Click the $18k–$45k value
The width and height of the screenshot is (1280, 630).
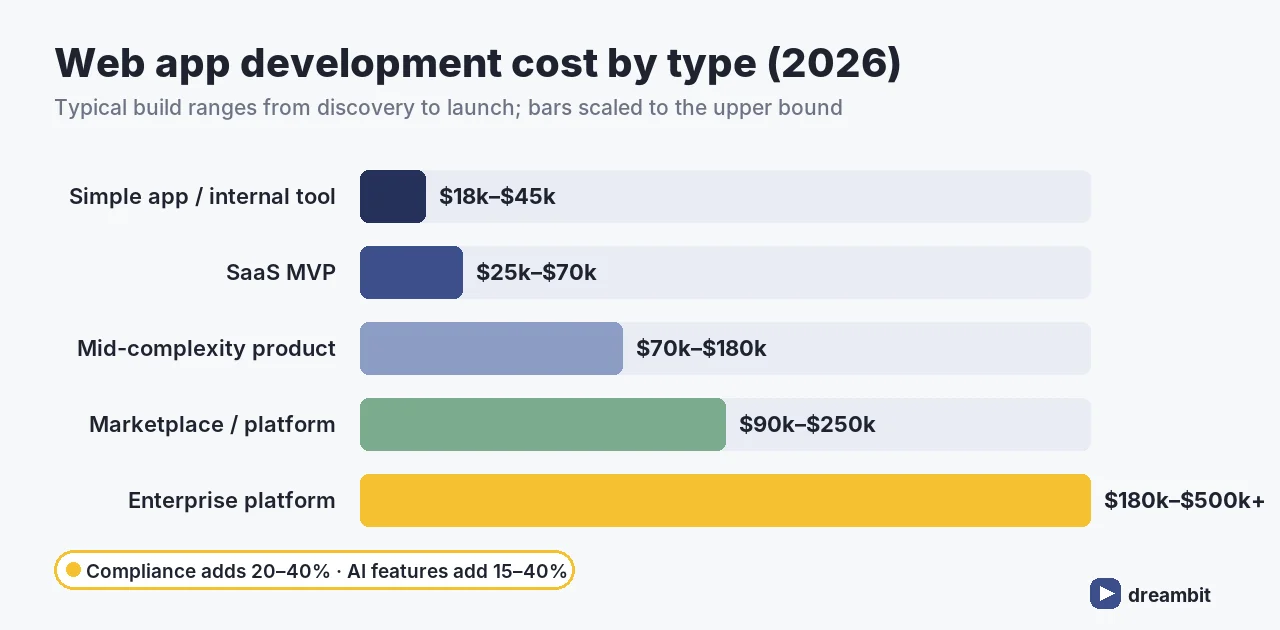click(x=497, y=197)
